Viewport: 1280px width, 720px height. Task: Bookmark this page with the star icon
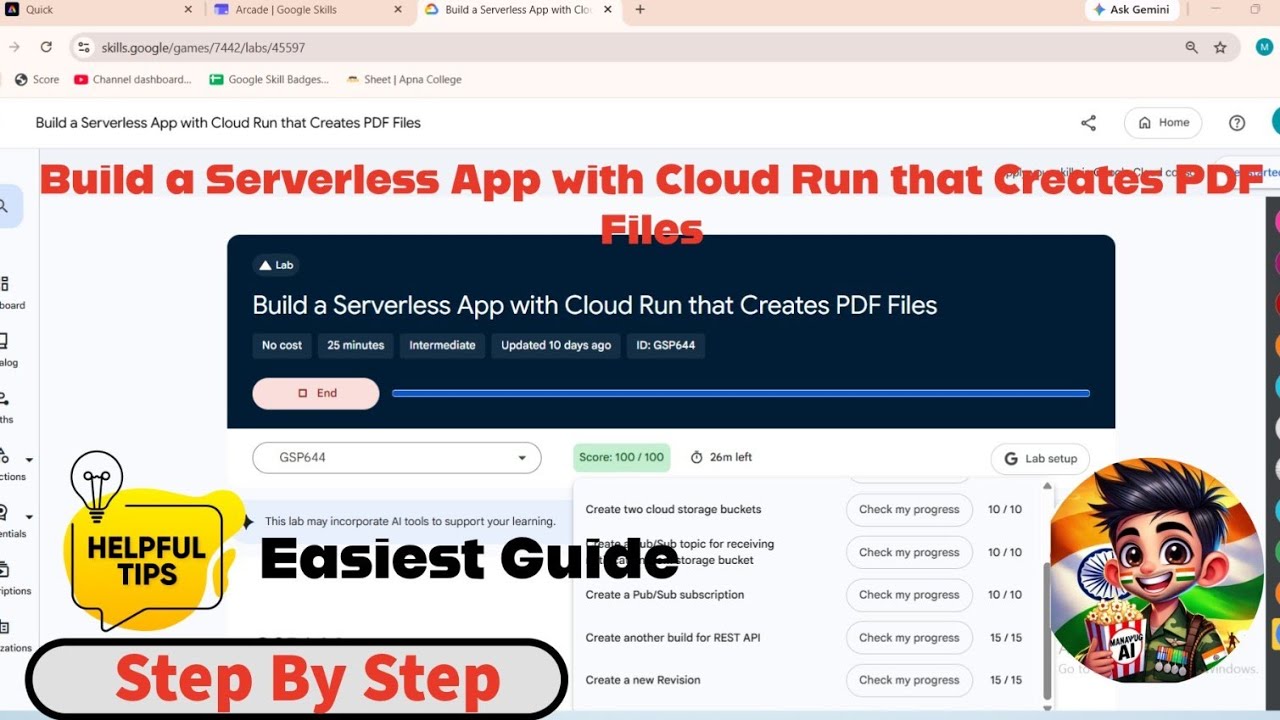tap(1220, 47)
